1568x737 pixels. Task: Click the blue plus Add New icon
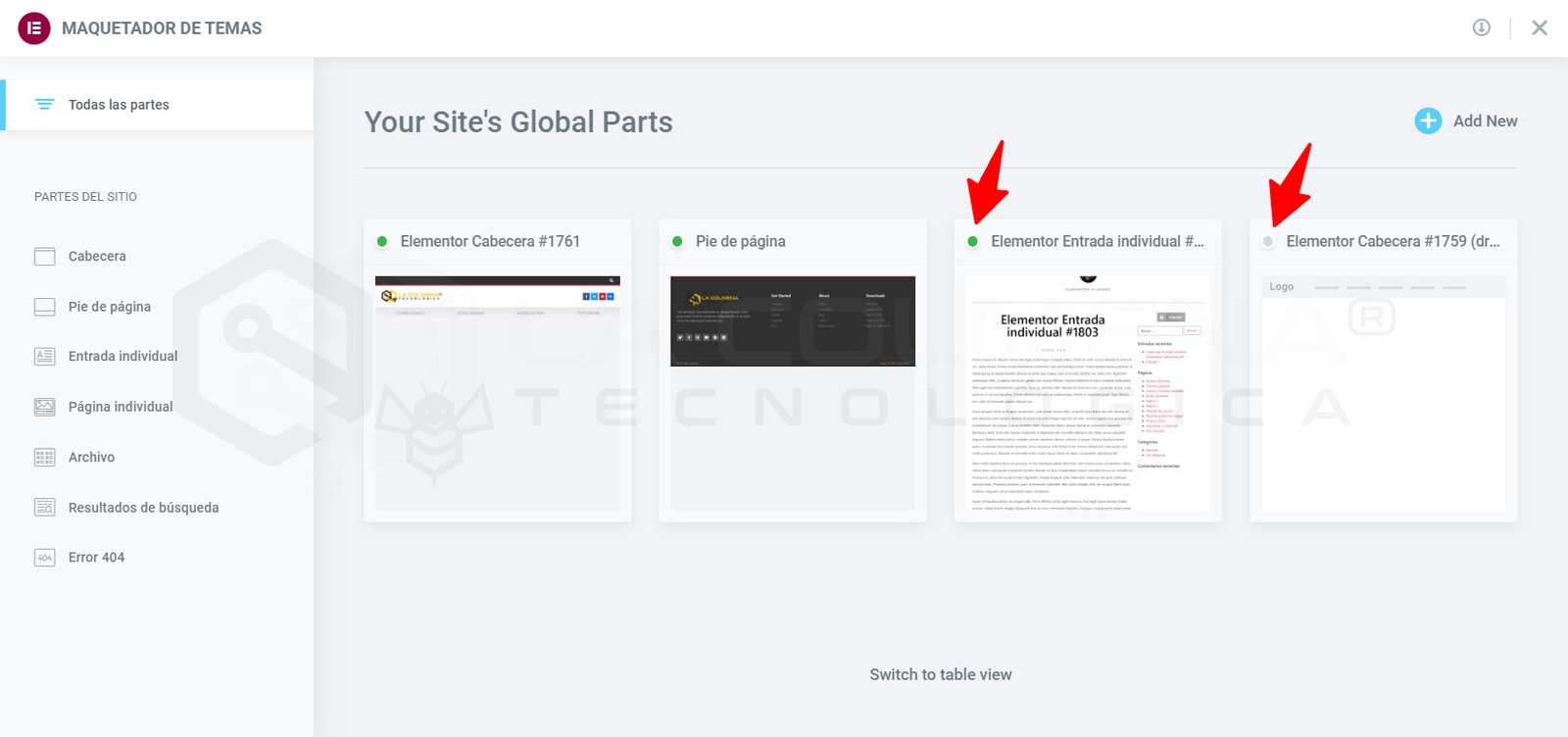tap(1428, 122)
